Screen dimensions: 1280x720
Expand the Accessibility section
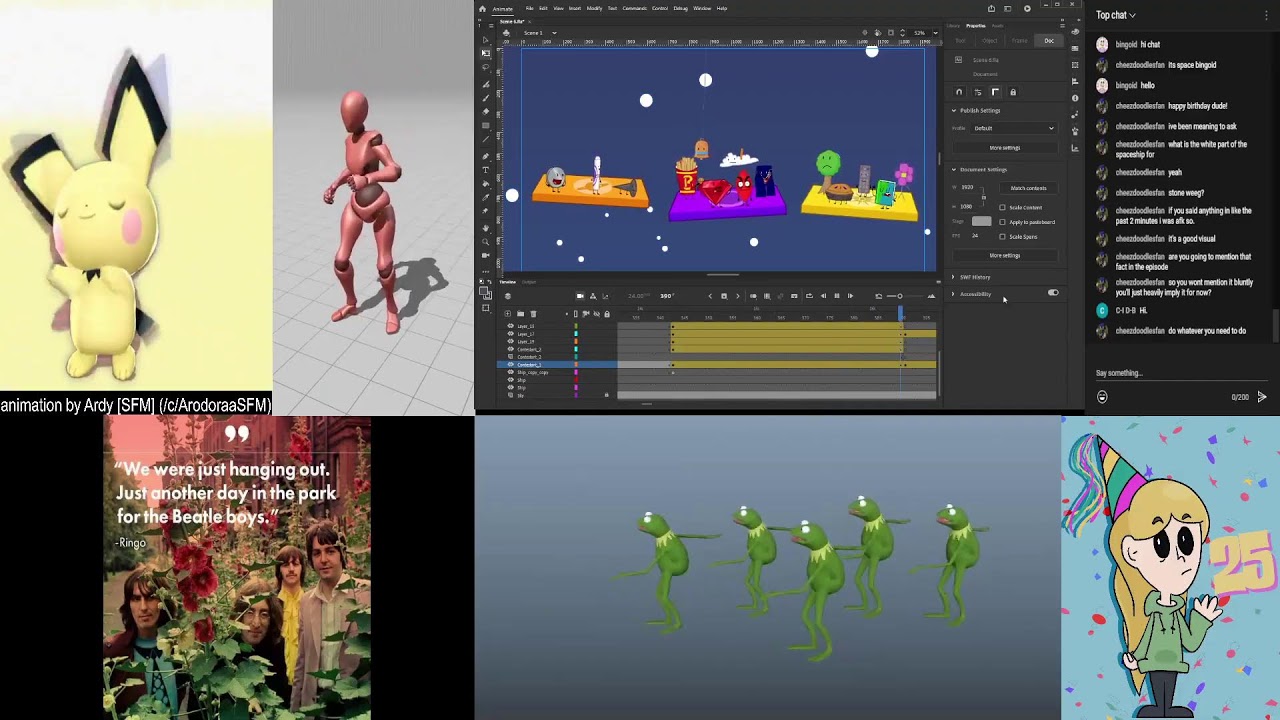point(953,294)
